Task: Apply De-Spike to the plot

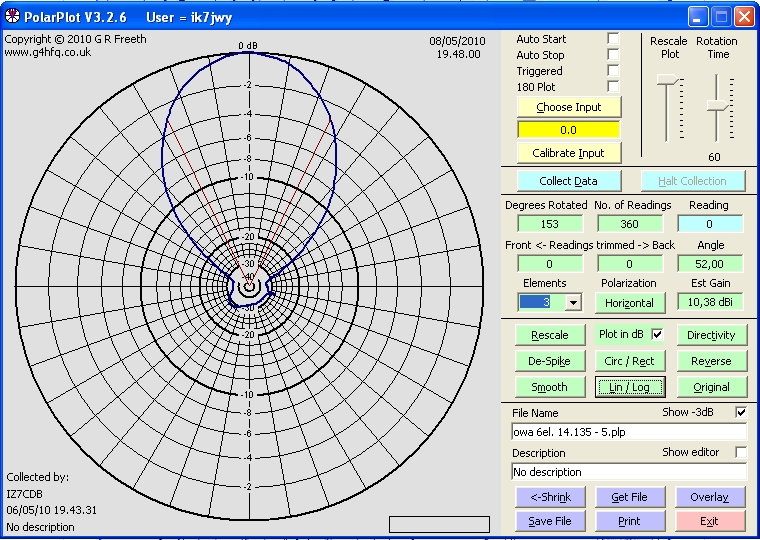Action: (550, 361)
